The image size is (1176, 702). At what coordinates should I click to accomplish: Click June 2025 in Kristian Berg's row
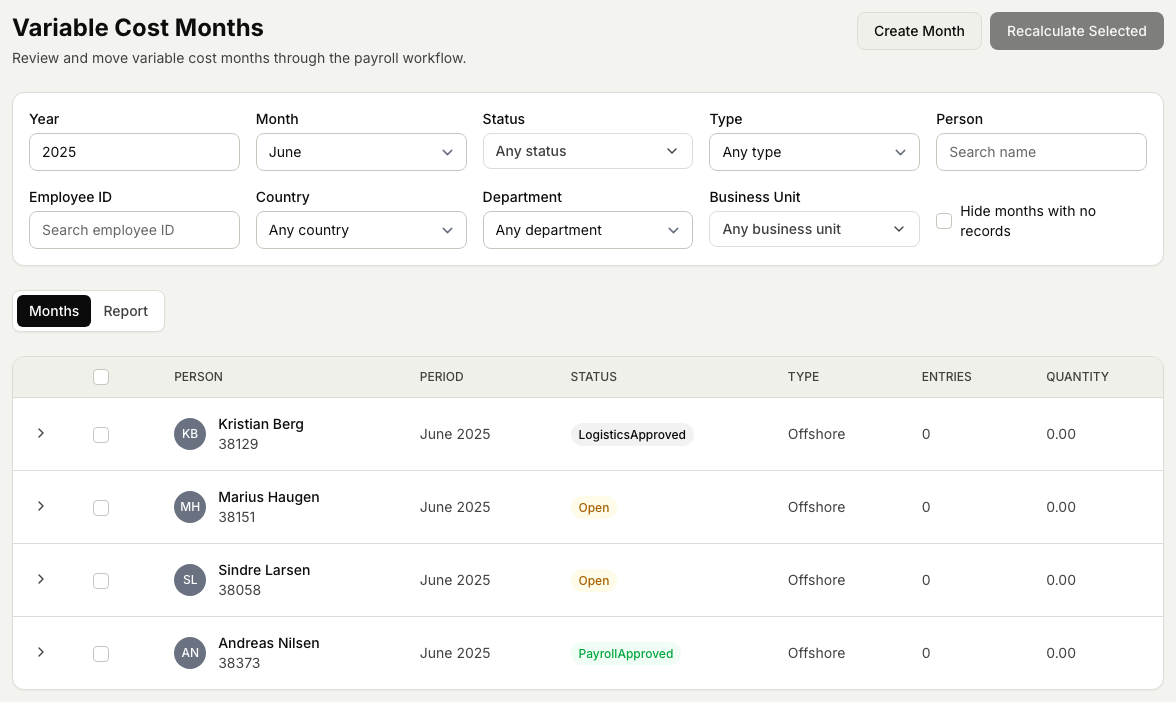(x=454, y=434)
